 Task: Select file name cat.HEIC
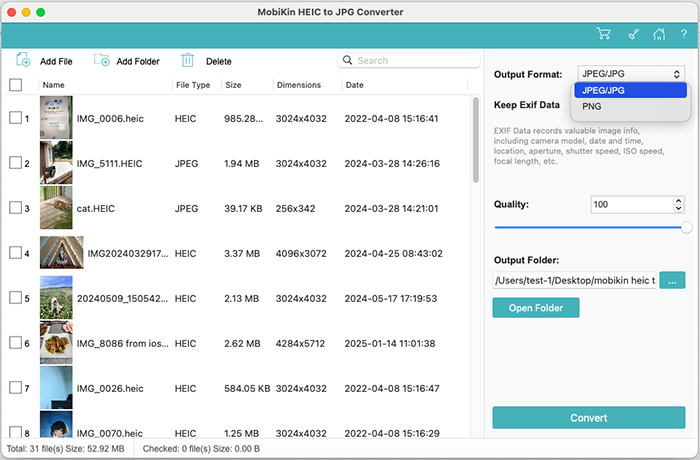click(x=96, y=209)
